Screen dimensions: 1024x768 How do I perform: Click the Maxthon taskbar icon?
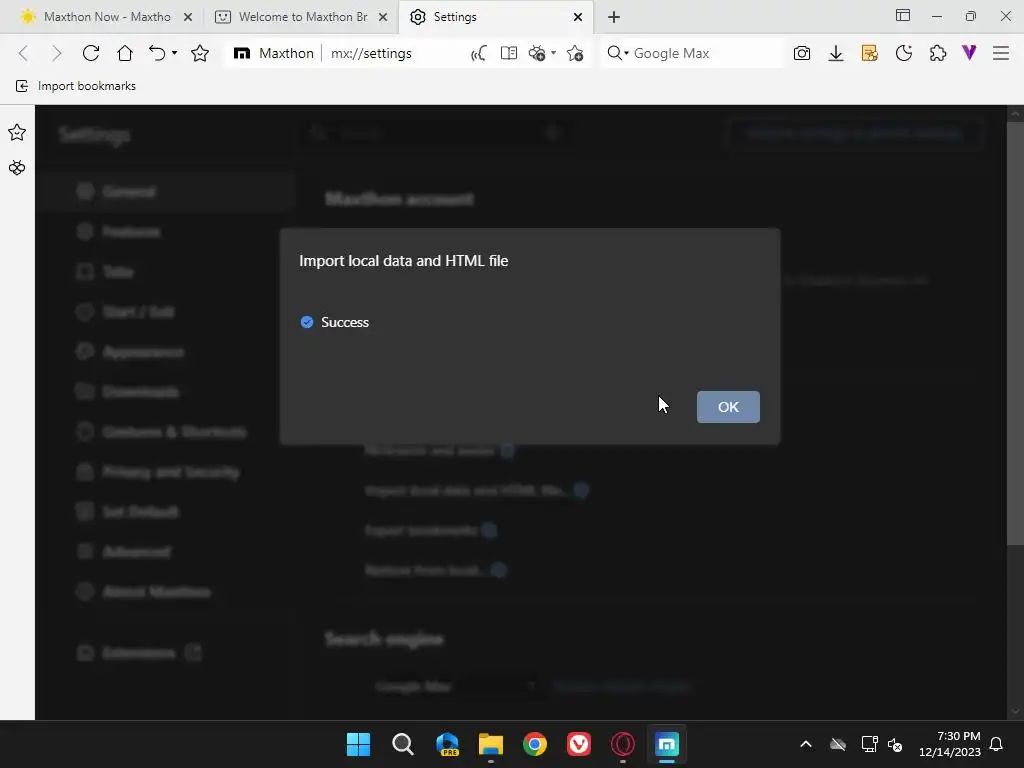click(x=667, y=744)
